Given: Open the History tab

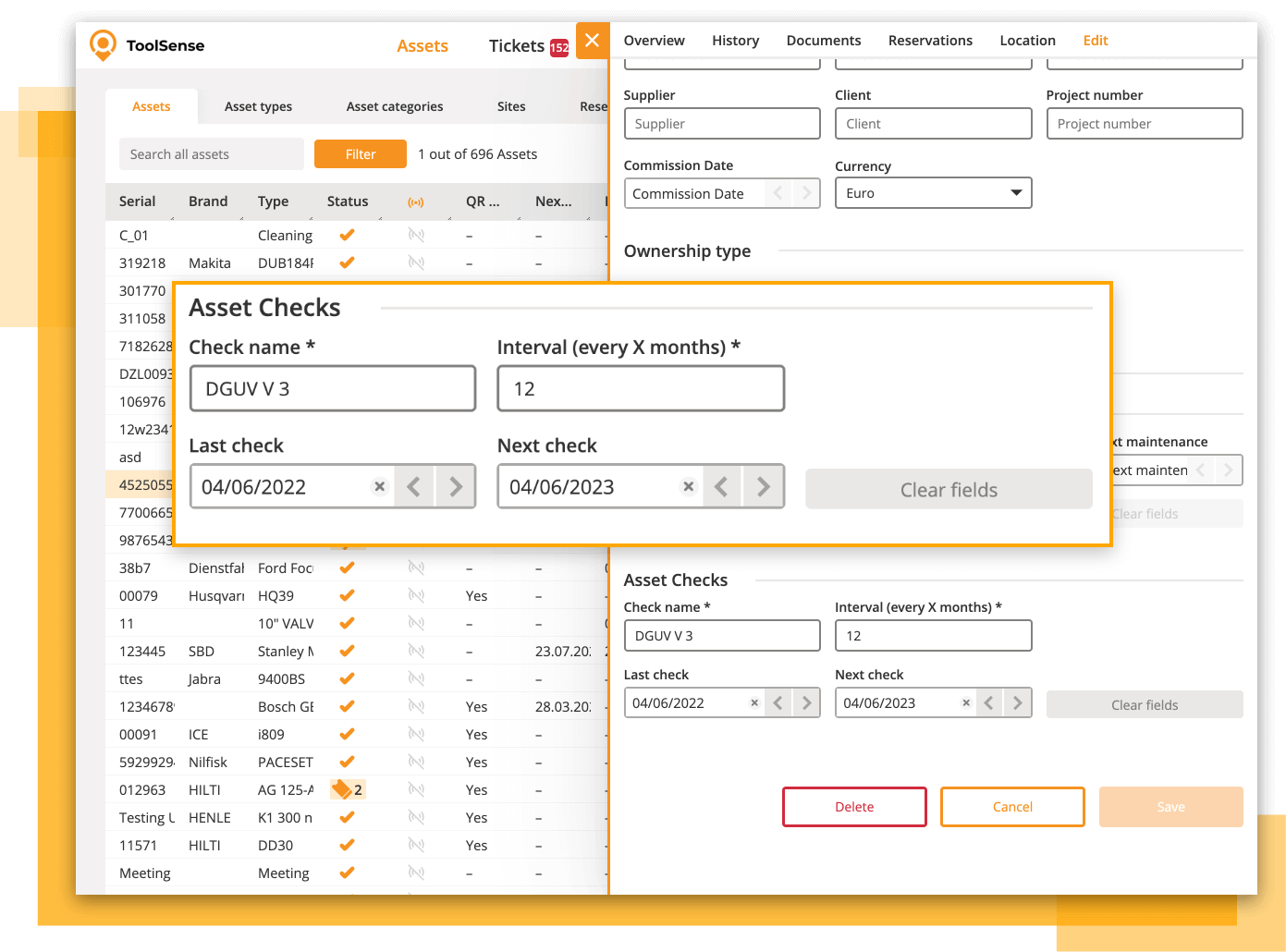Looking at the screenshot, I should (735, 41).
